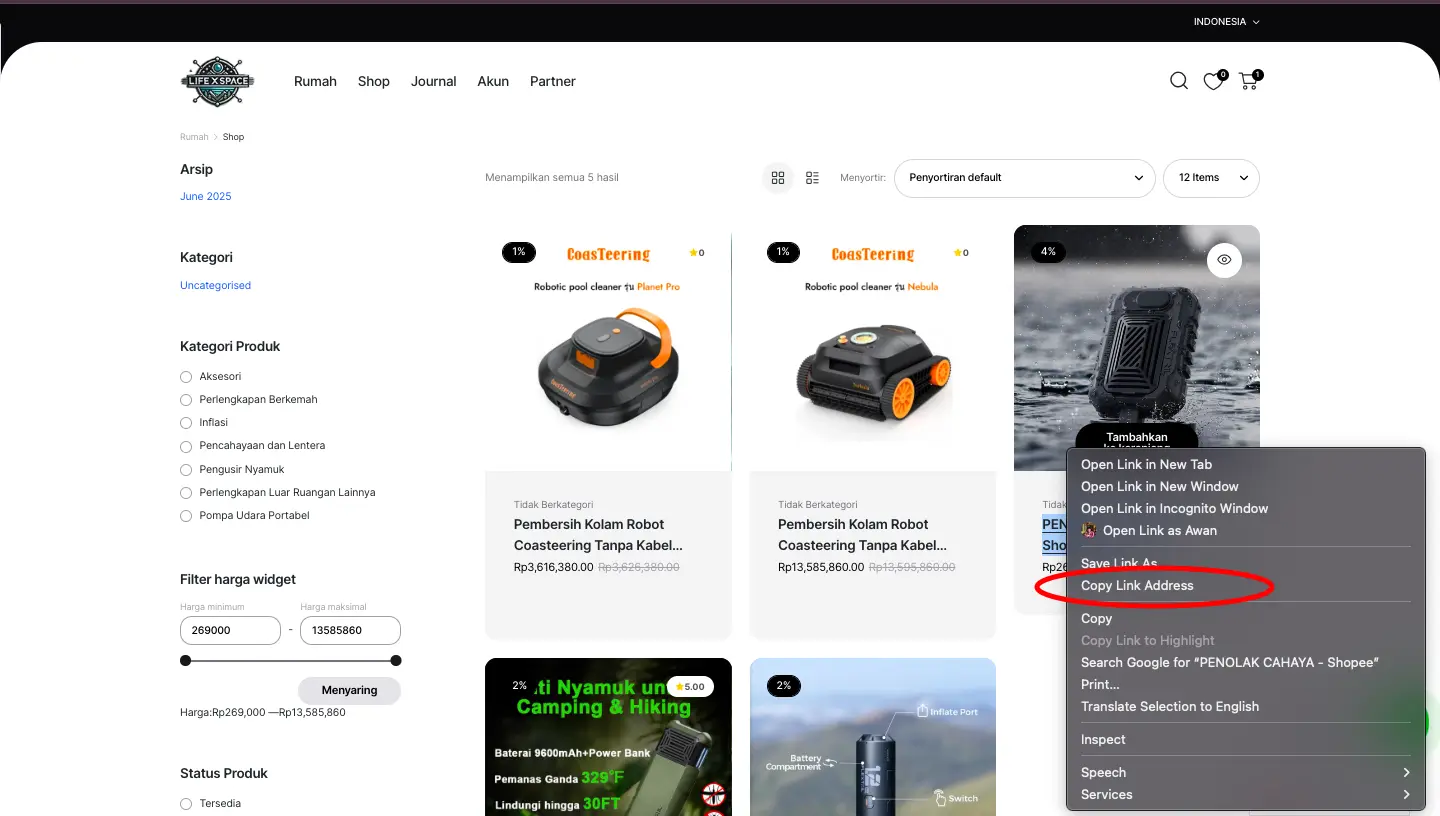The image size is (1440, 816).
Task: Open the Planet Pro pool cleaner image
Action: pyautogui.click(x=608, y=348)
